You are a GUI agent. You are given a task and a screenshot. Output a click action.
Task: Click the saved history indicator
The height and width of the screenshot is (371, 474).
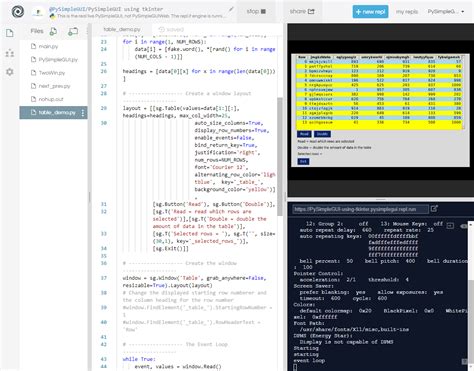(x=171, y=29)
